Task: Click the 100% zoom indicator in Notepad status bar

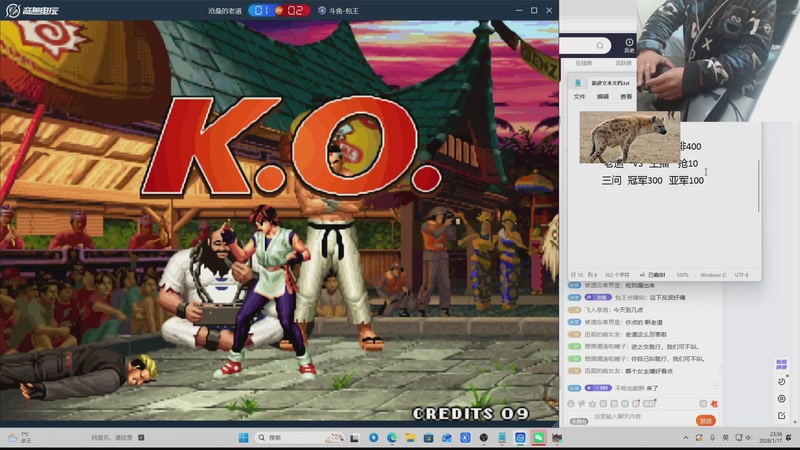Action: tap(682, 275)
